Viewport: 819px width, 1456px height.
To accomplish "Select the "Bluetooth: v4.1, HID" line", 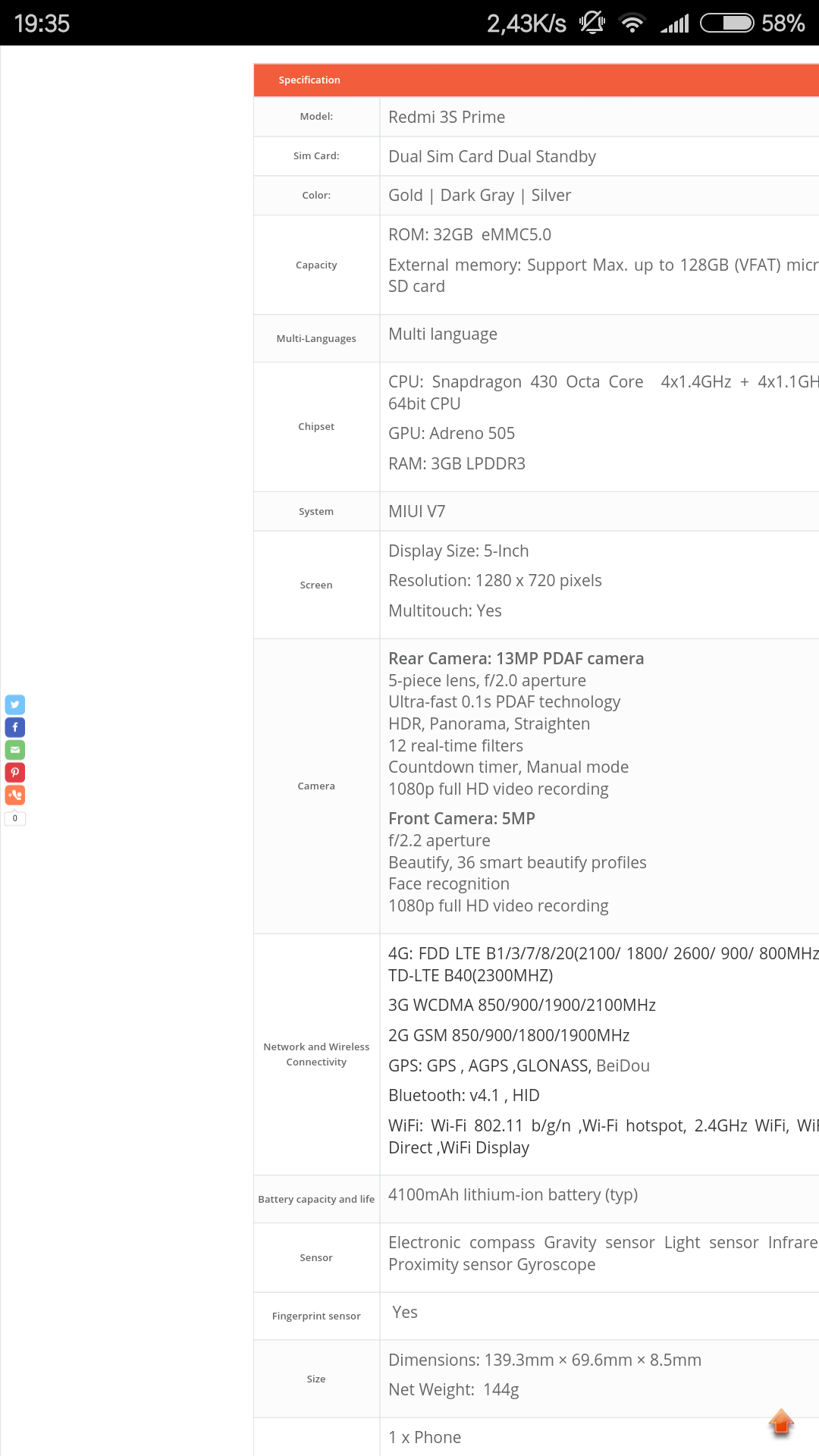I will (464, 1095).
